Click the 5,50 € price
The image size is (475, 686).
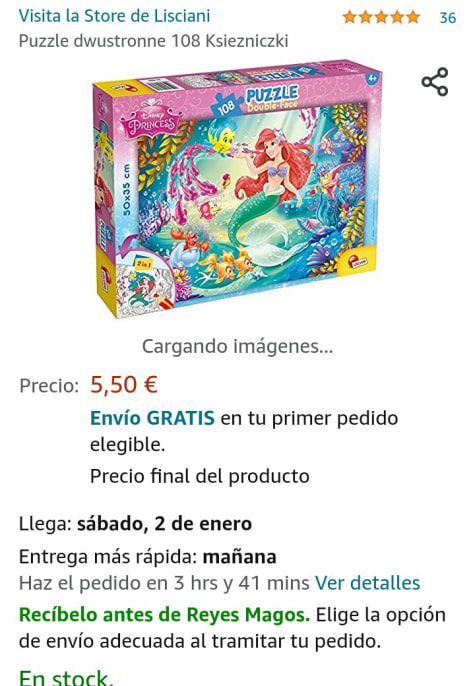tap(124, 385)
